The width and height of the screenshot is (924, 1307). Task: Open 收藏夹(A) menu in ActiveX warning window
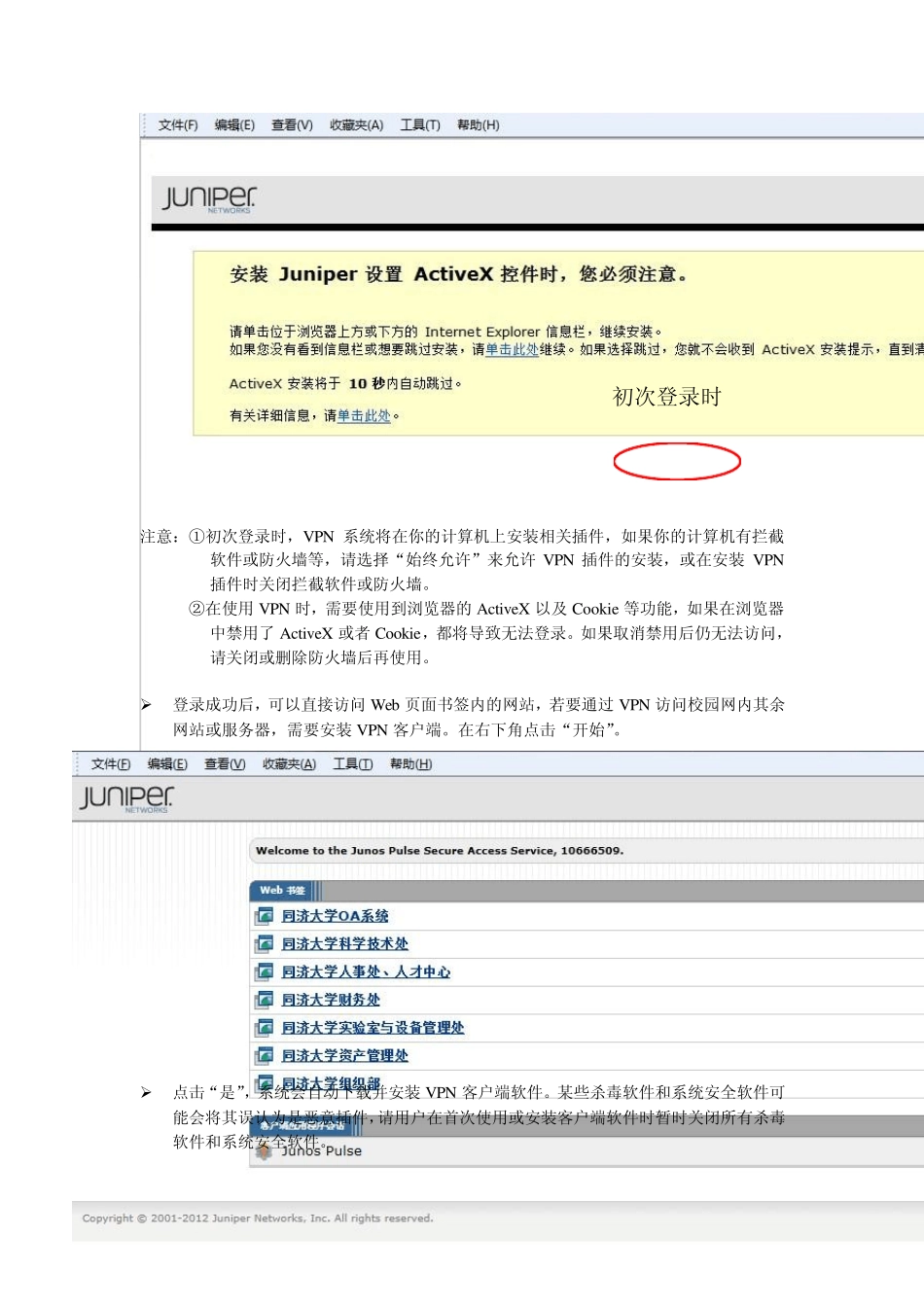point(356,125)
